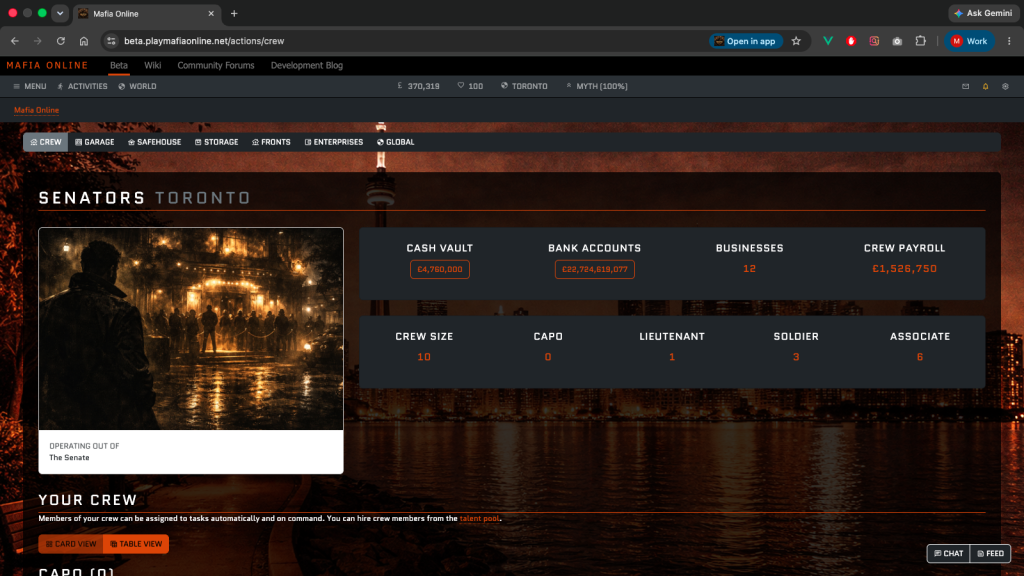Image resolution: width=1024 pixels, height=576 pixels.
Task: Switch to the ENTERPRISES tab
Action: [334, 142]
